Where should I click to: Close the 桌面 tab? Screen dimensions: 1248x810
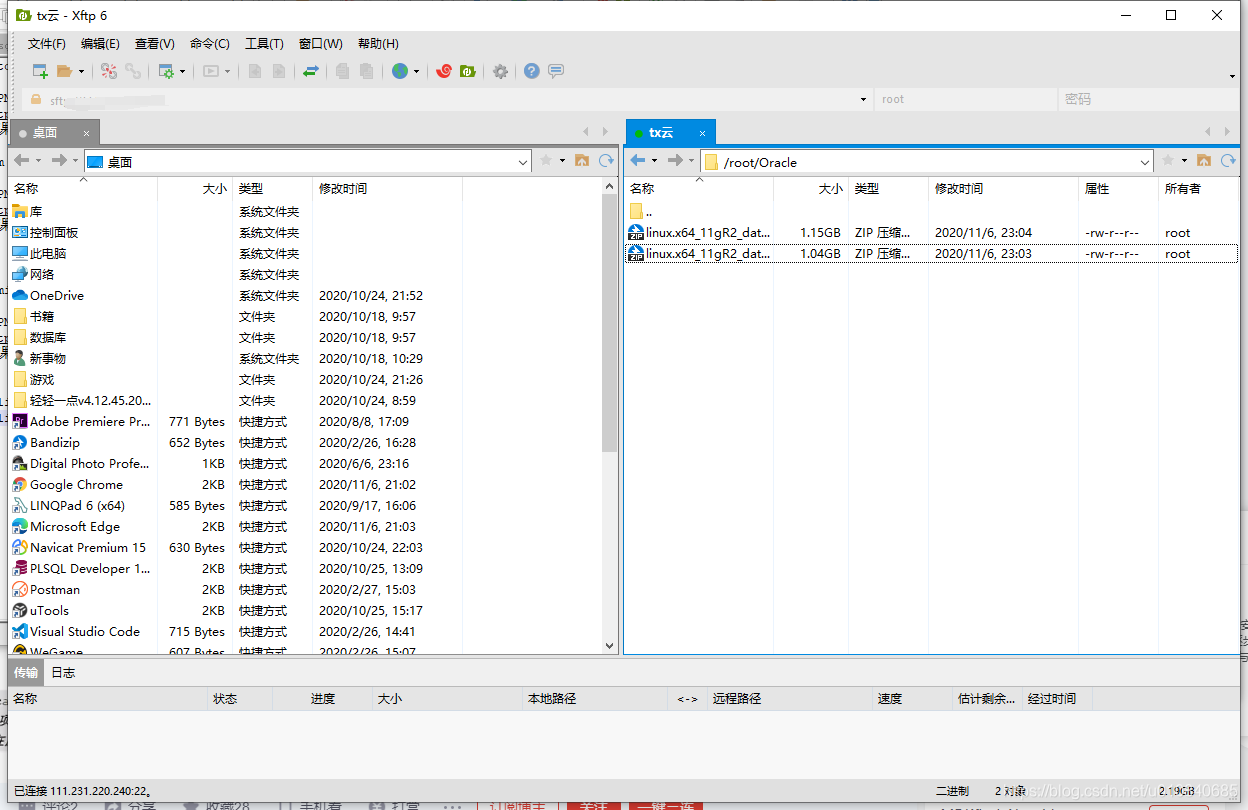coord(86,133)
